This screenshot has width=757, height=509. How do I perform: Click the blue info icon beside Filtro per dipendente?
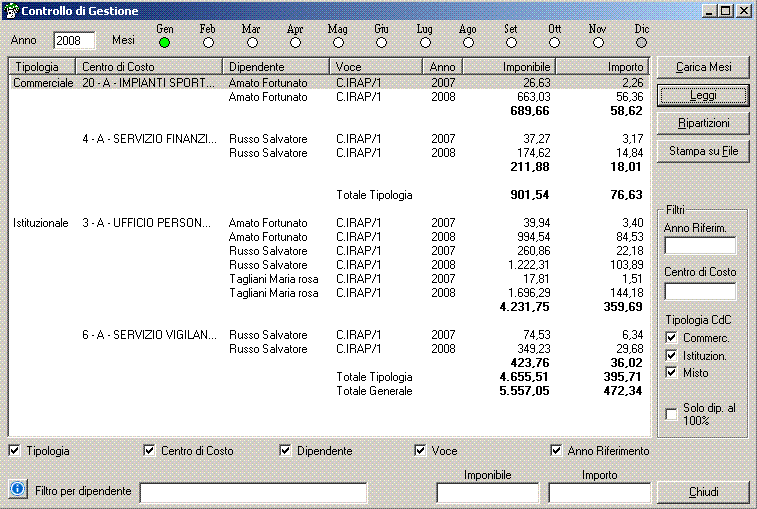point(17,489)
